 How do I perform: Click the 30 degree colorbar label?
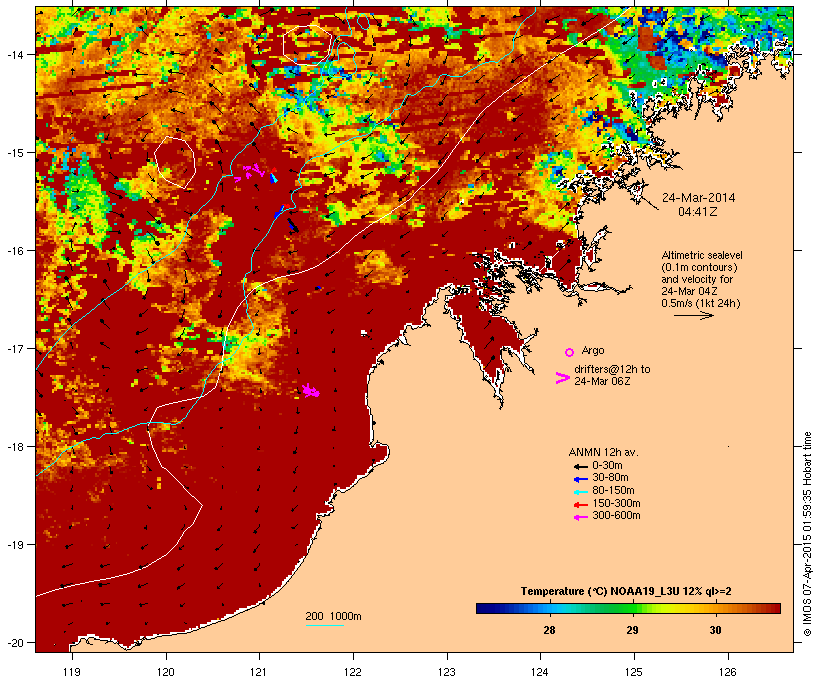coord(715,630)
